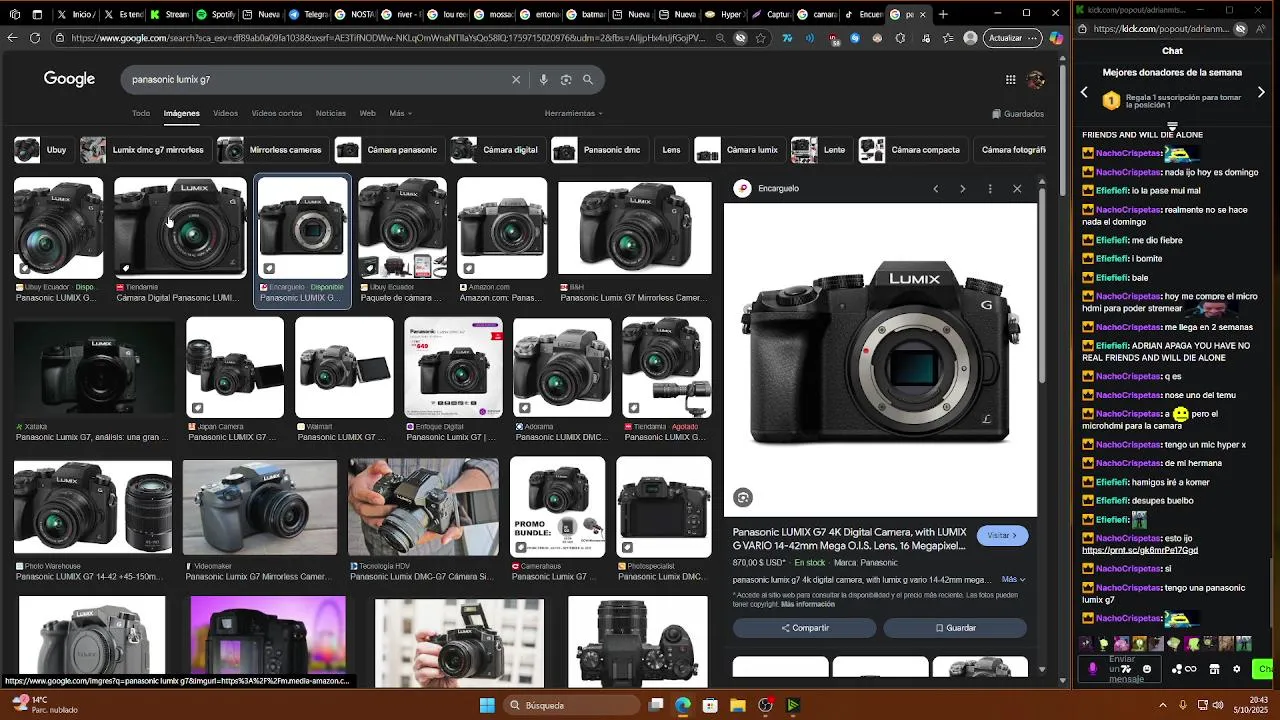Image resolution: width=1280 pixels, height=720 pixels.
Task: Open Google Lens image search icon
Action: click(566, 79)
